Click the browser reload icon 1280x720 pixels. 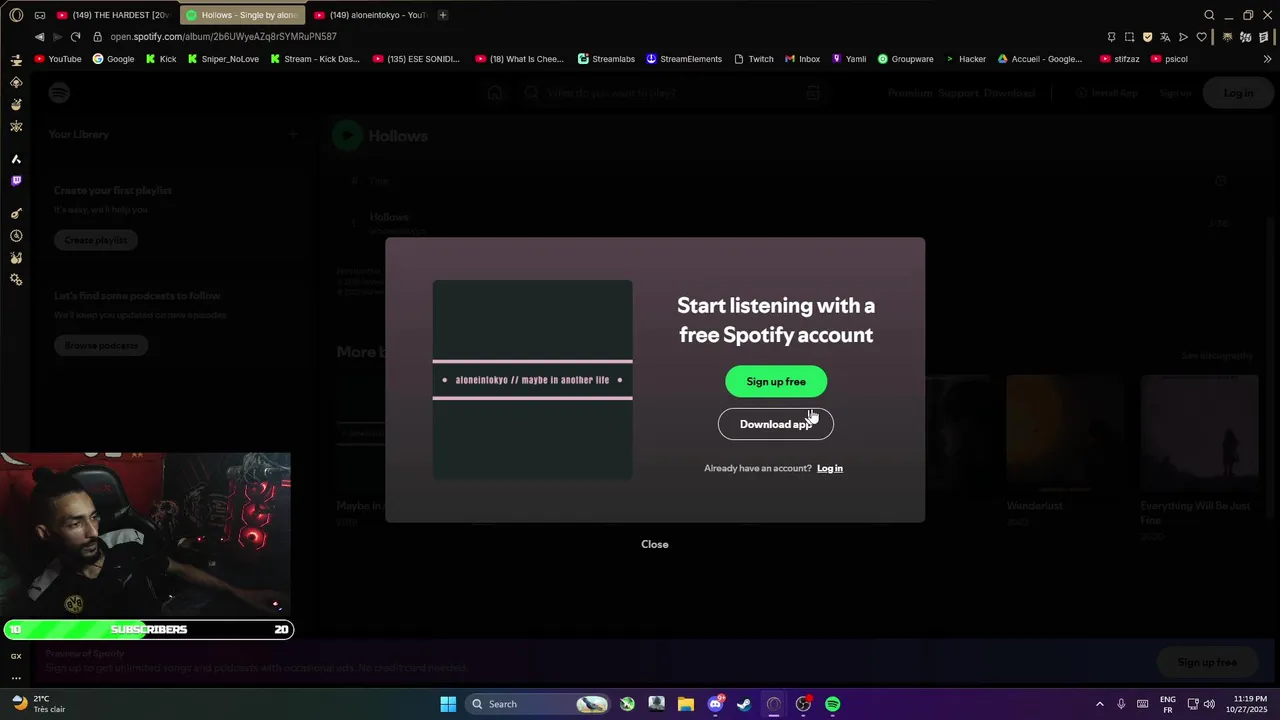click(x=75, y=37)
